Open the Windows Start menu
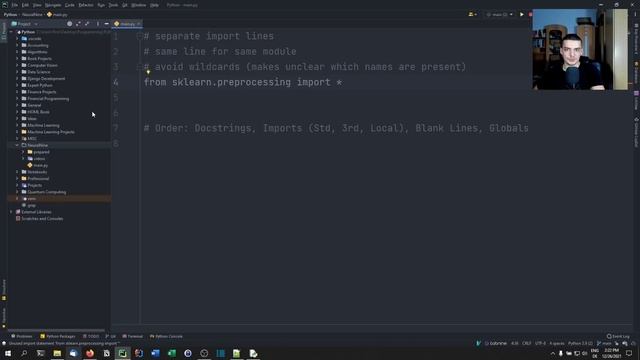The height and width of the screenshot is (360, 640). click(x=8, y=353)
